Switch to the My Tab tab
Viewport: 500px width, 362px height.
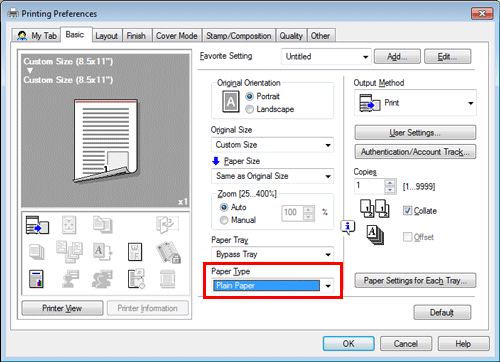37,35
